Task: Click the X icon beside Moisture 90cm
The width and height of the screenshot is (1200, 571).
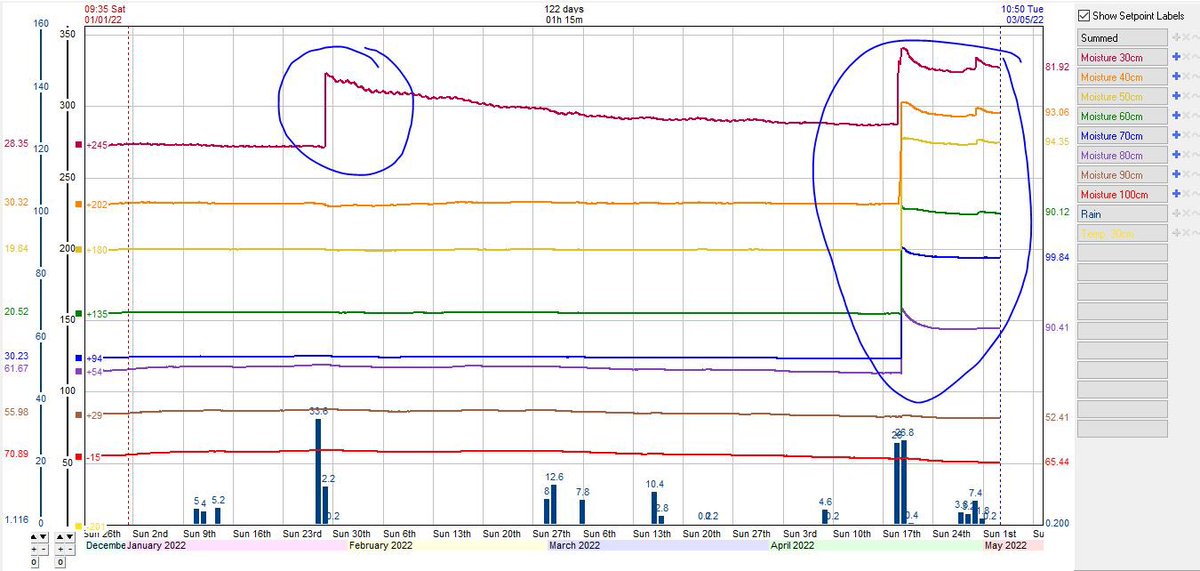Action: 1186,175
